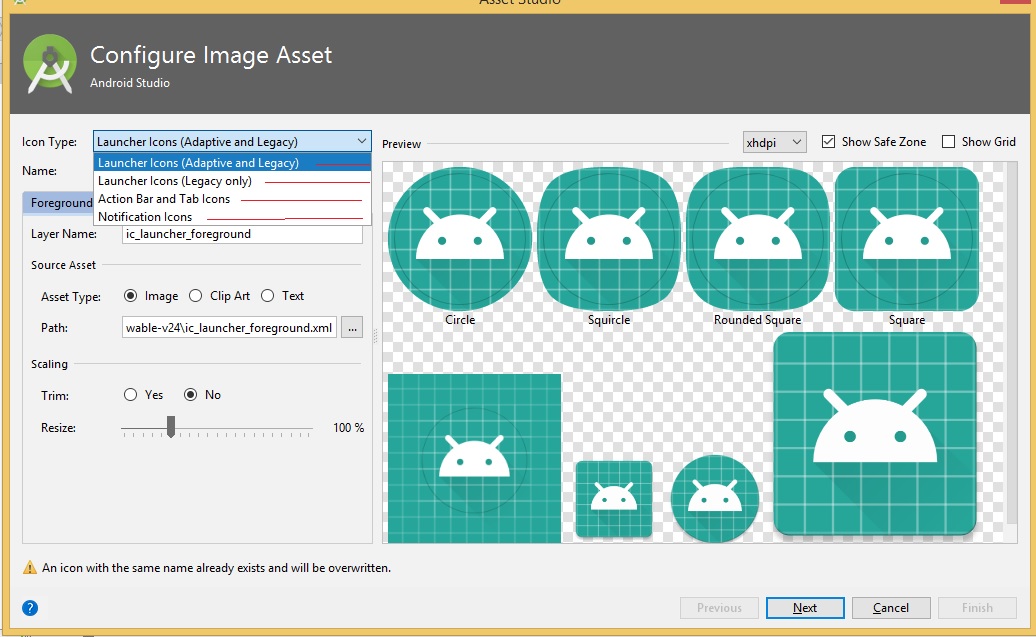Open the xhdpi density dropdown
Image resolution: width=1036 pixels, height=637 pixels.
[x=774, y=142]
